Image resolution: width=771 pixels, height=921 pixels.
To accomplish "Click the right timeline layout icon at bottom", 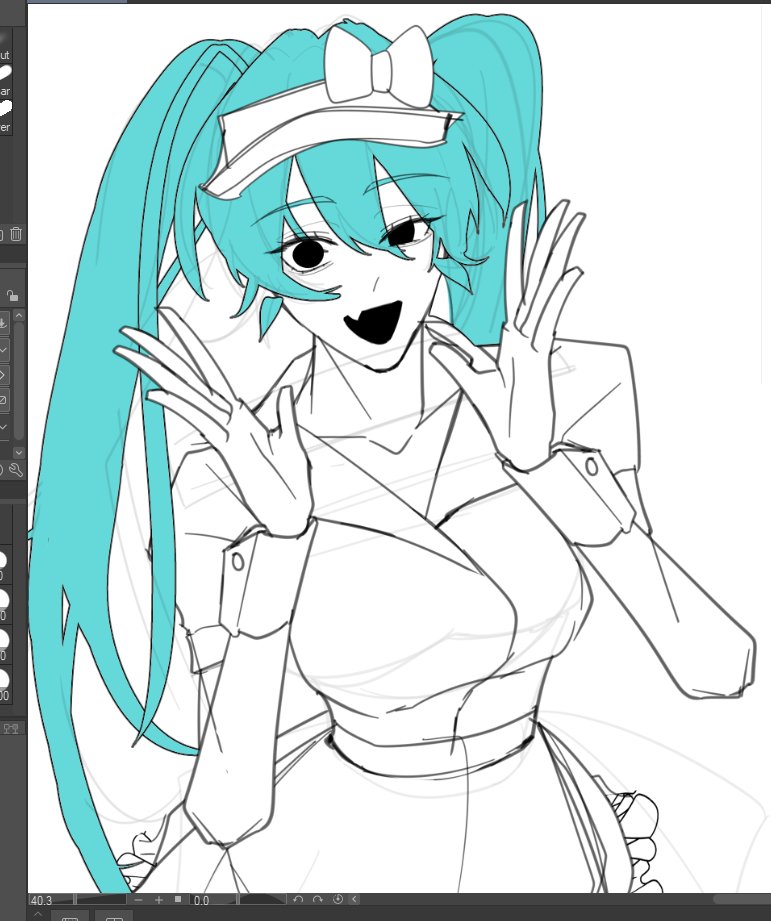I will [114, 917].
